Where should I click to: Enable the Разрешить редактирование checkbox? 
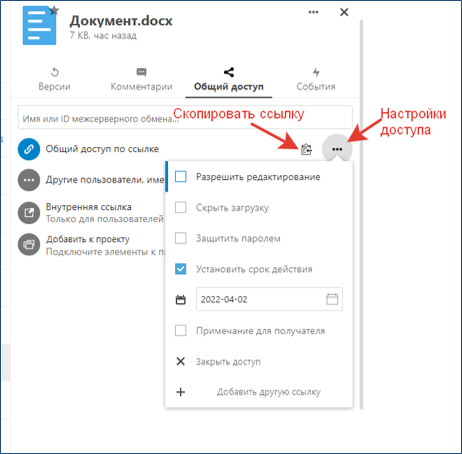tap(181, 177)
